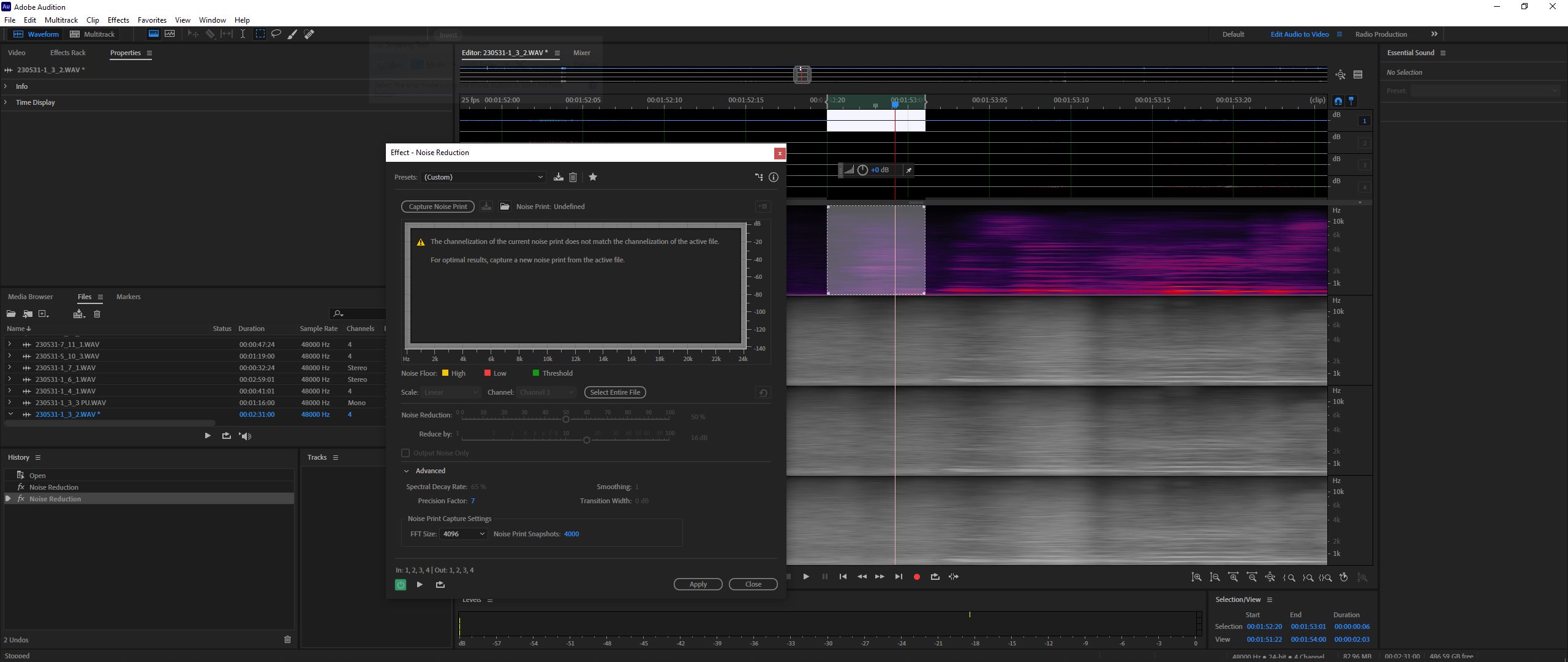Browse for a saved noise print file
The width and height of the screenshot is (1568, 662).
(504, 207)
